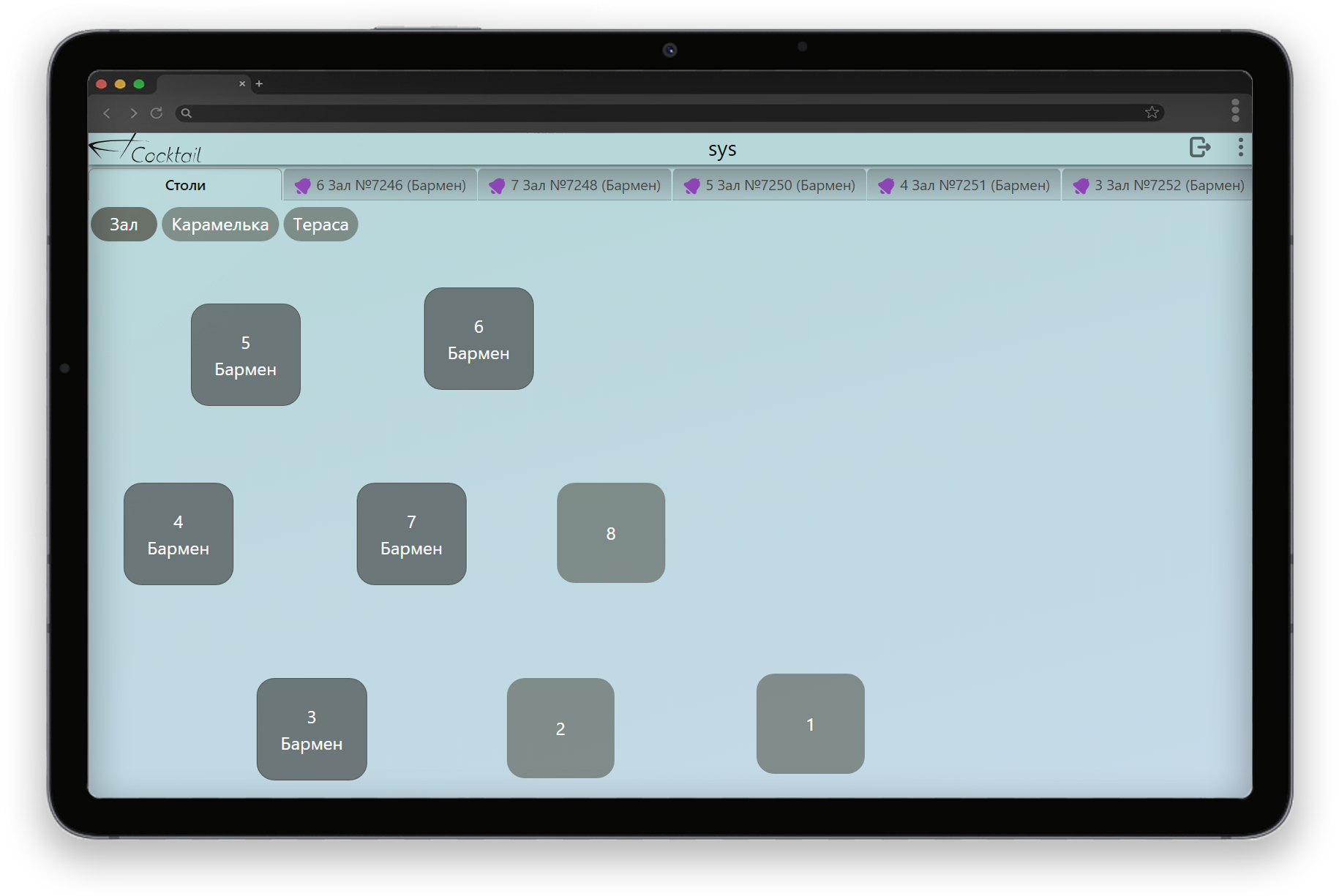Screen dimensions: 1339x896
Task: Open order tab 6 Зал №7246
Action: click(x=380, y=186)
